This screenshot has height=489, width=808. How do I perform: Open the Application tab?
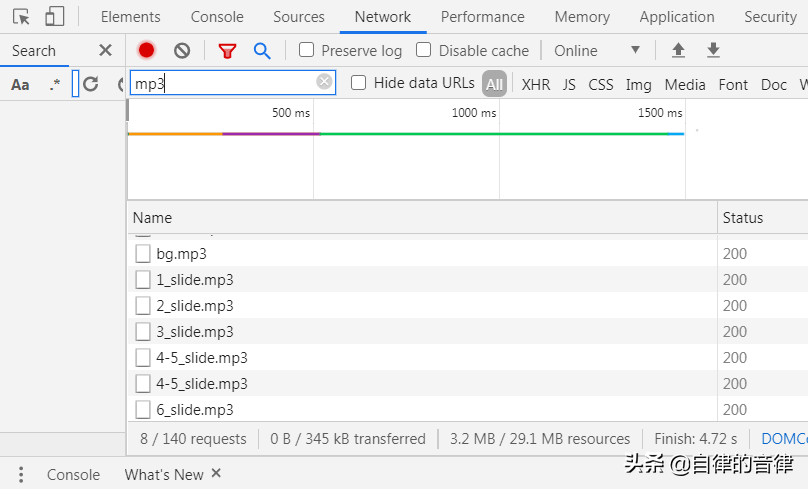coord(677,17)
